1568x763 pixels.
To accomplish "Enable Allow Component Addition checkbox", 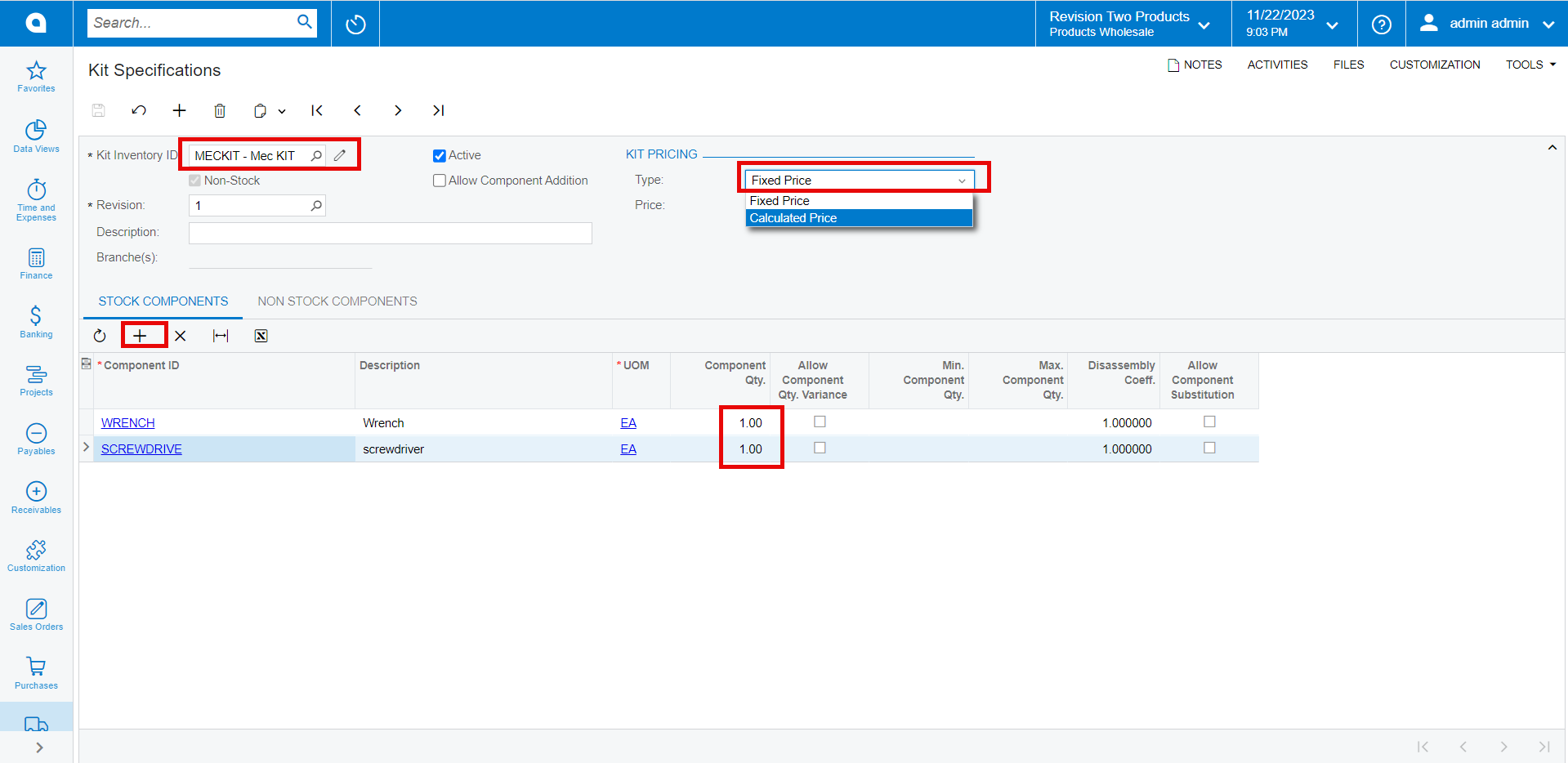I will pyautogui.click(x=440, y=181).
